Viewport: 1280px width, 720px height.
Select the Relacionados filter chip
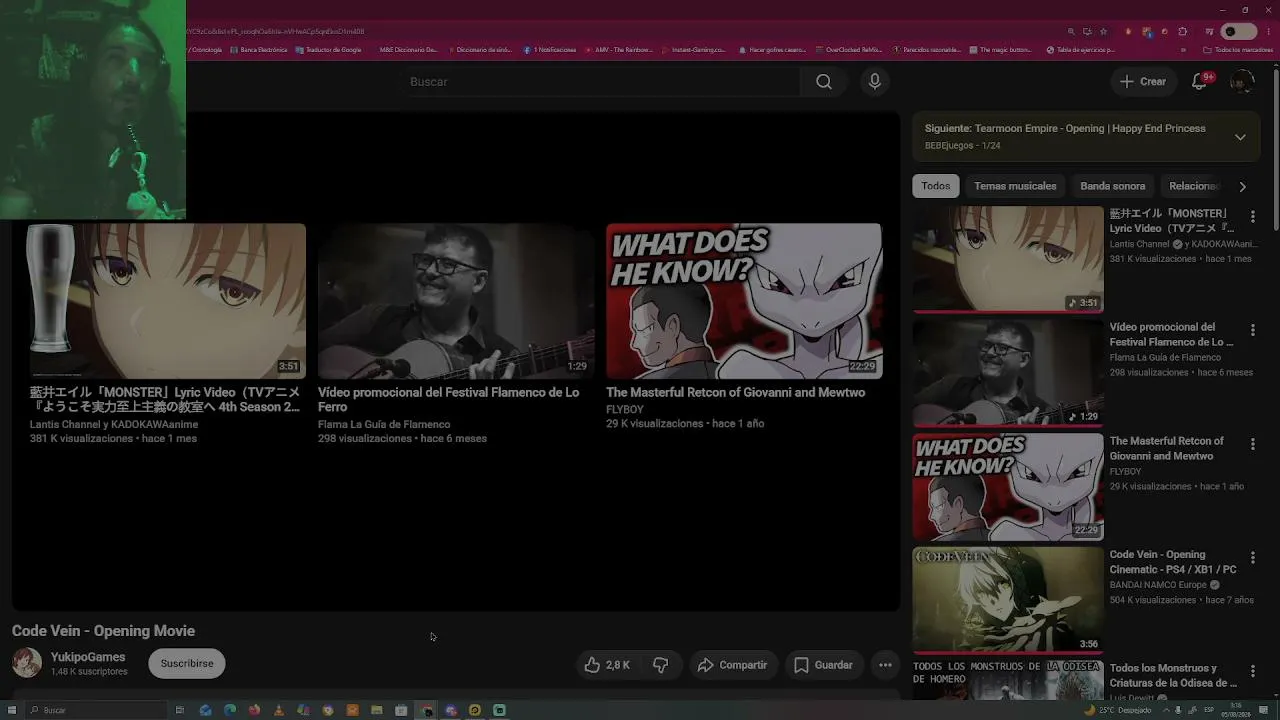tap(1194, 186)
